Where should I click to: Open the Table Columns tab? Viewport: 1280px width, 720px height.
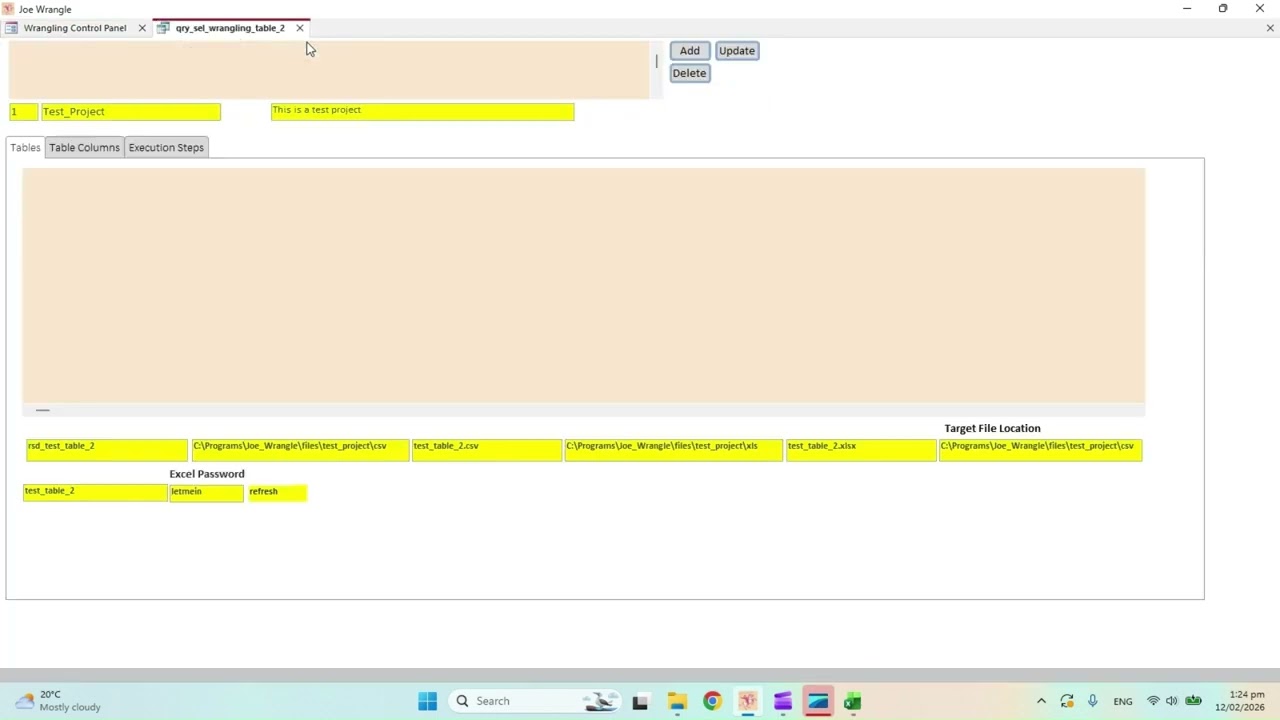pos(84,147)
